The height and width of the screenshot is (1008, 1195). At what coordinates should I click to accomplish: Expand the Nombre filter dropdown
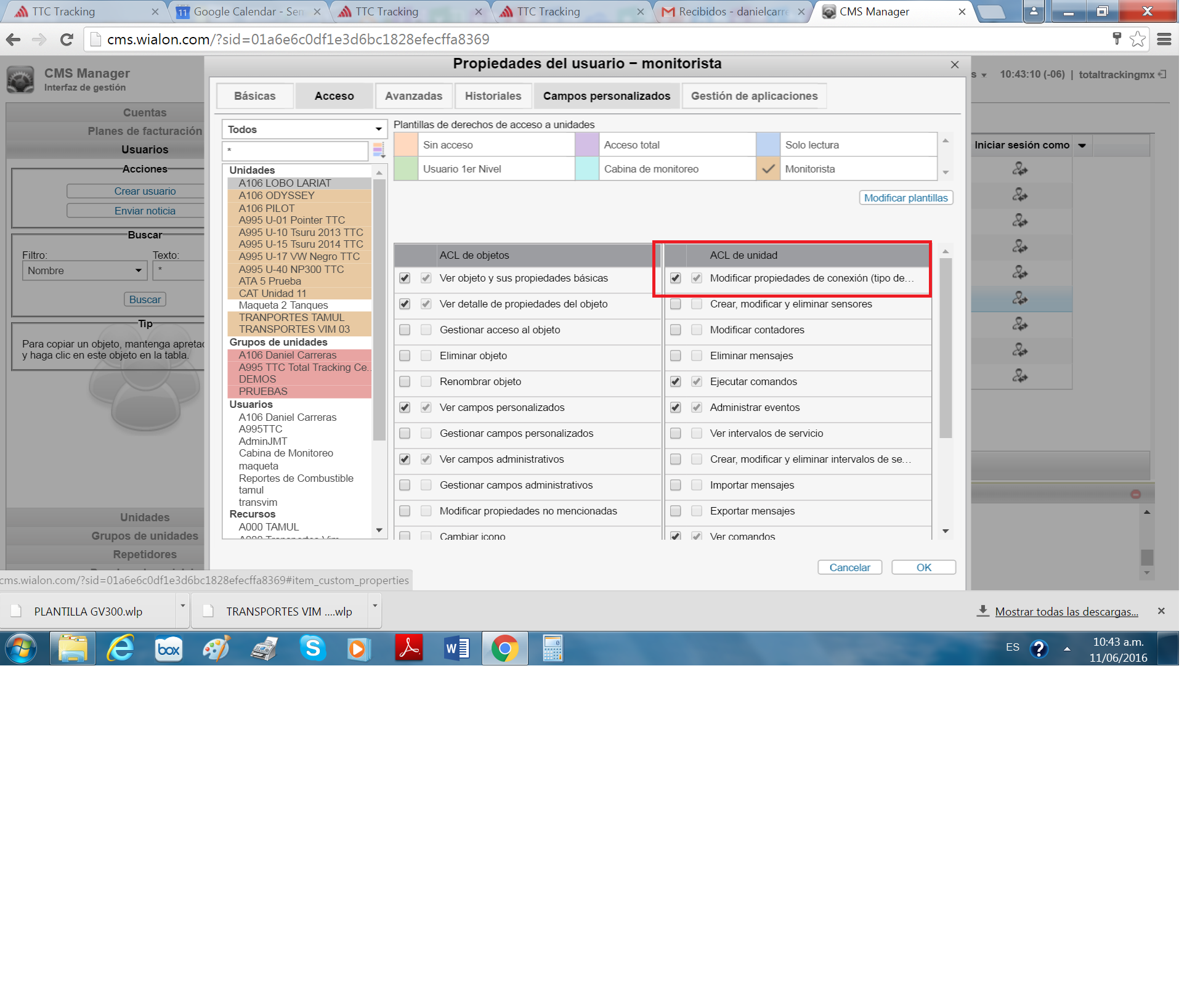[84, 270]
